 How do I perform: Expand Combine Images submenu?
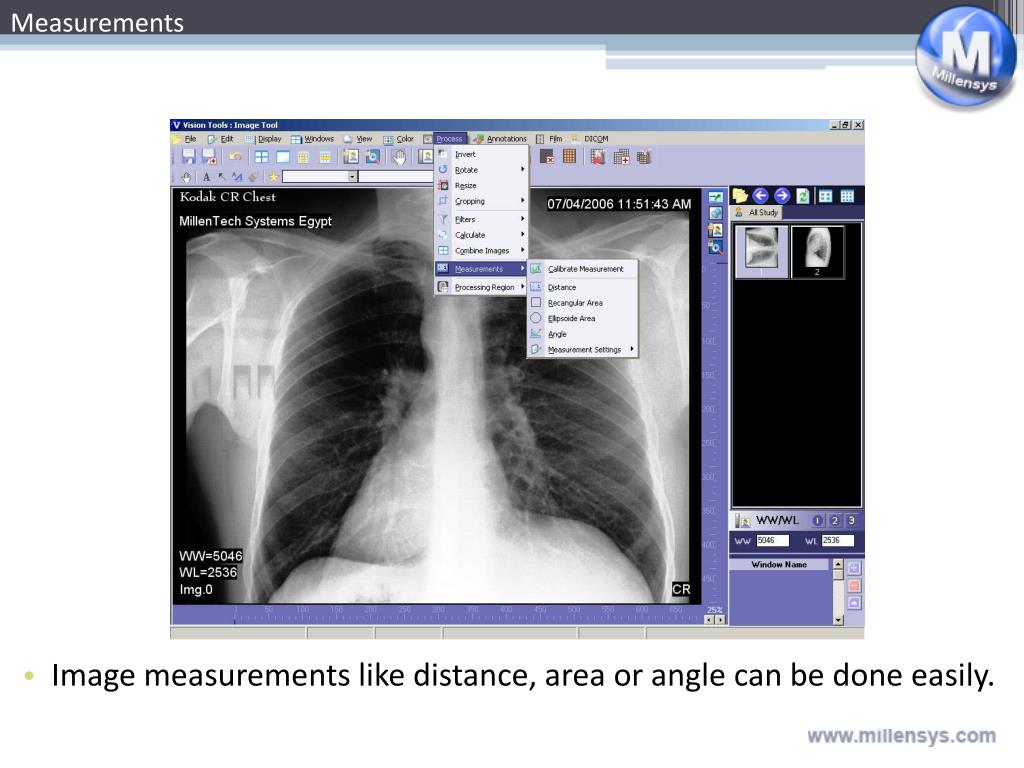tap(482, 251)
